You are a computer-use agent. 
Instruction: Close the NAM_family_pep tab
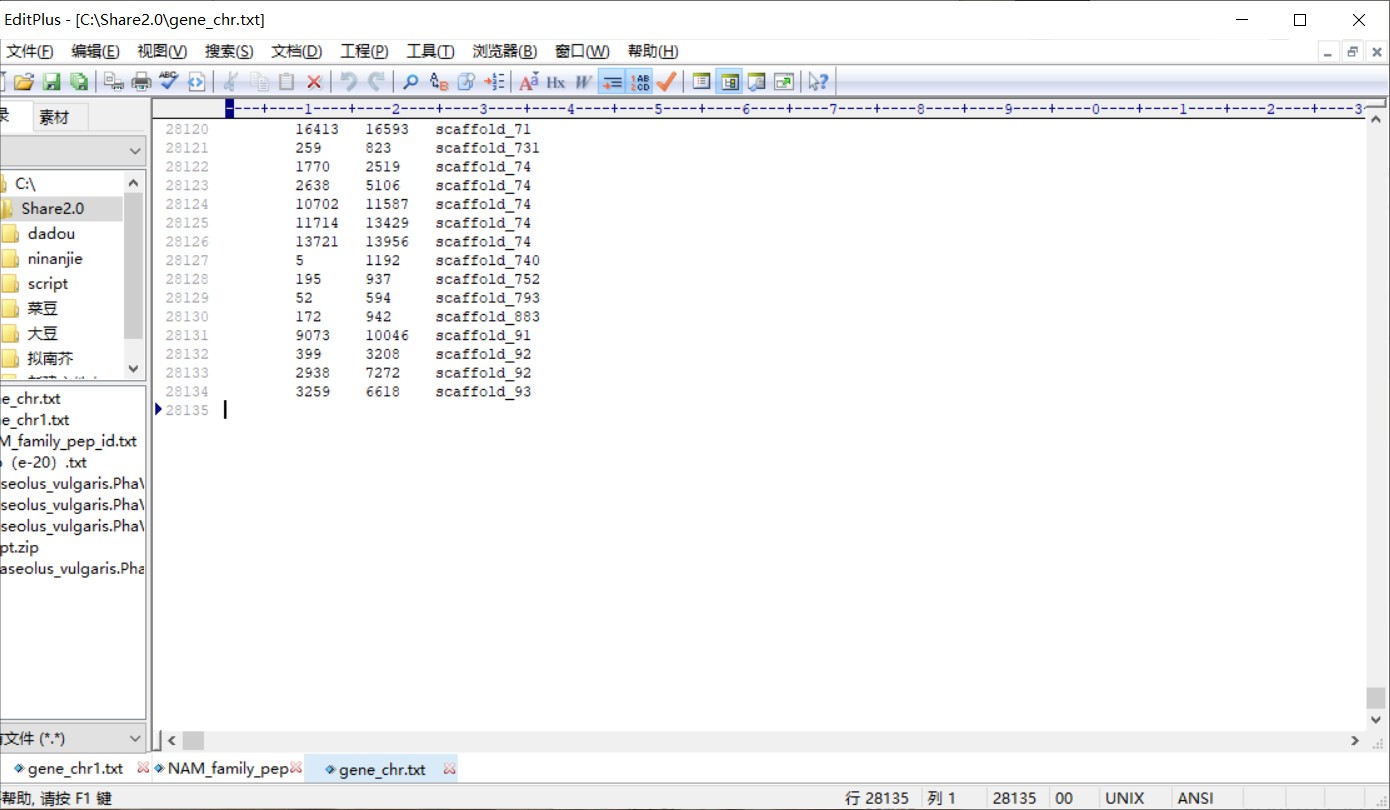[296, 768]
